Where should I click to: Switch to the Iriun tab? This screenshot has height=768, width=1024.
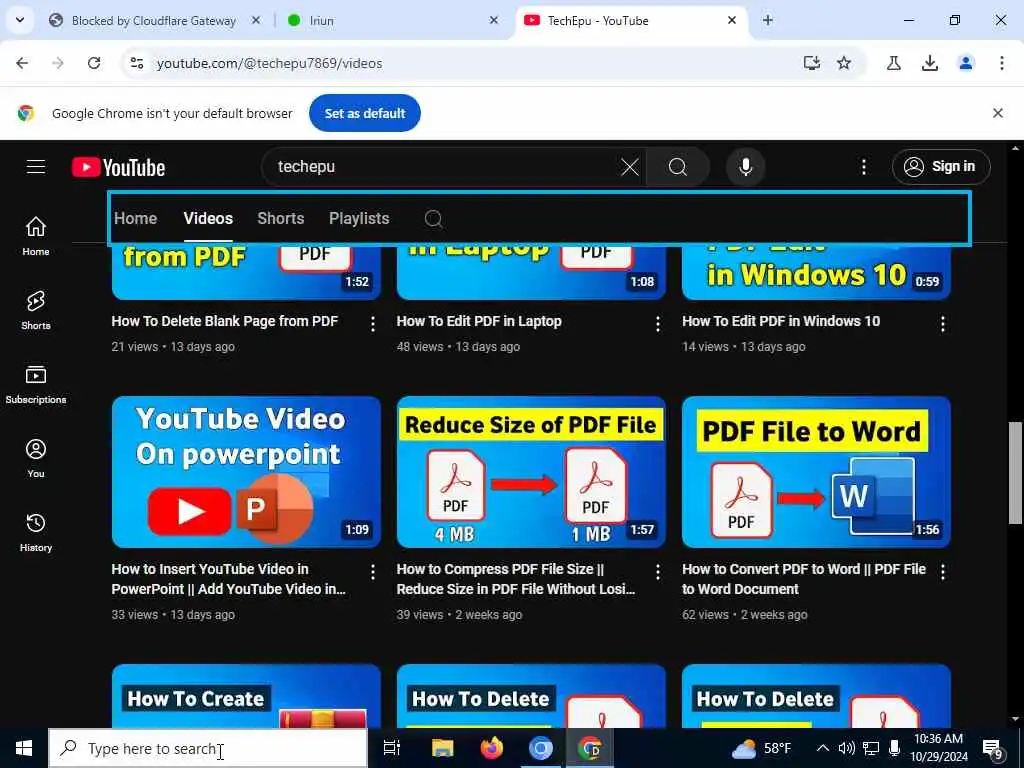click(x=392, y=21)
